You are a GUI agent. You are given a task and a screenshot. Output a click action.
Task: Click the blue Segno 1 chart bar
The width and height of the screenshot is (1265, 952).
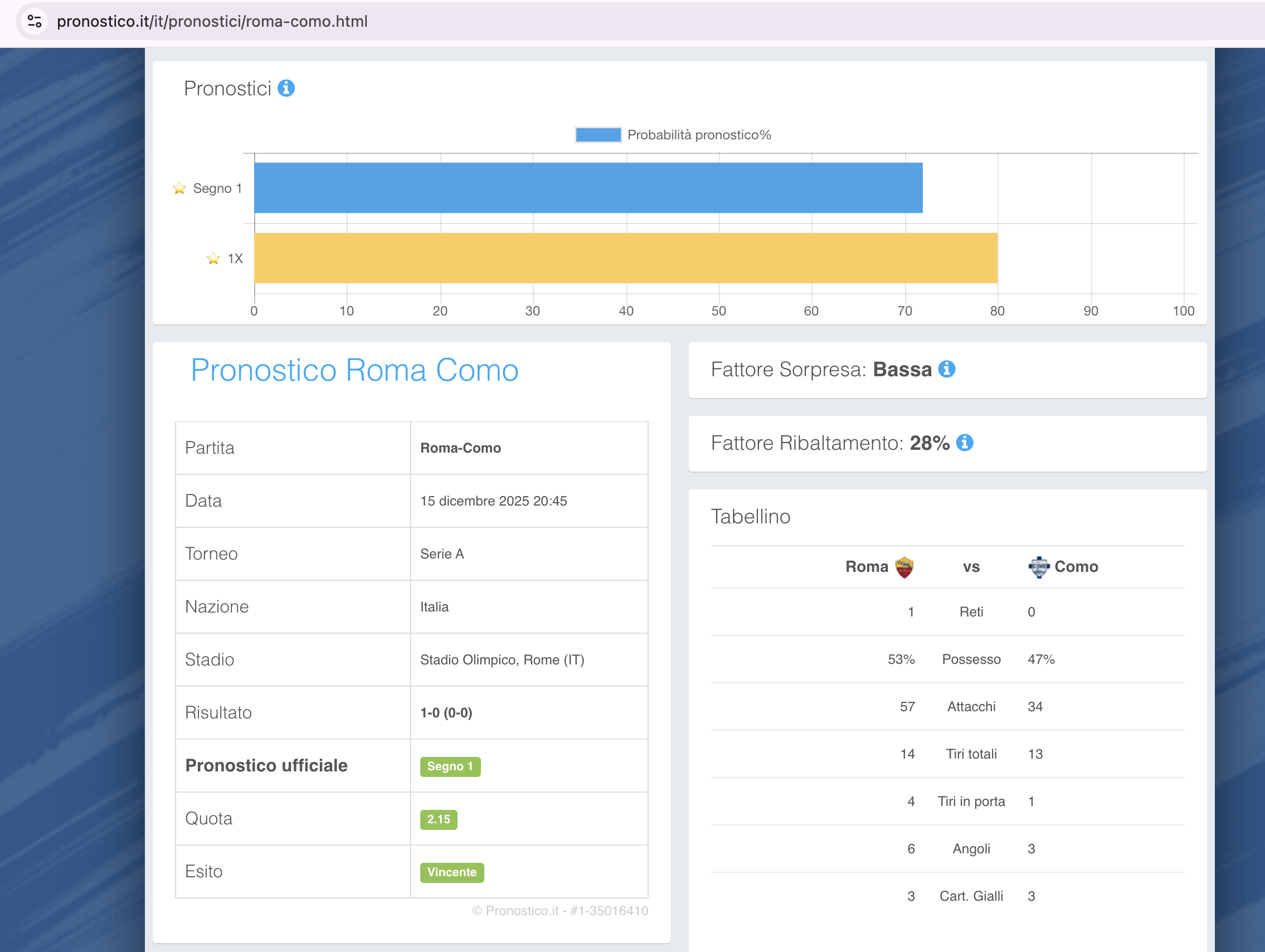click(588, 188)
